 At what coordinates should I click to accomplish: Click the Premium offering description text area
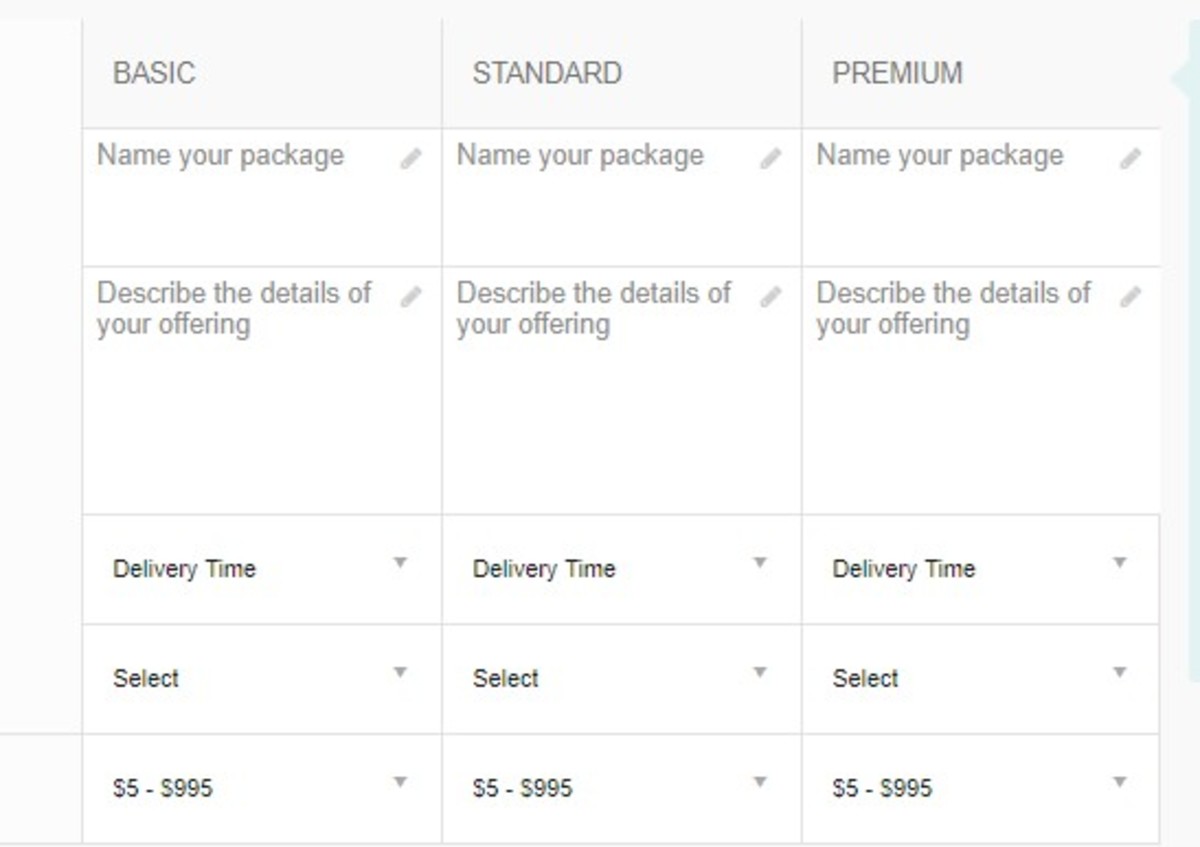(x=953, y=310)
